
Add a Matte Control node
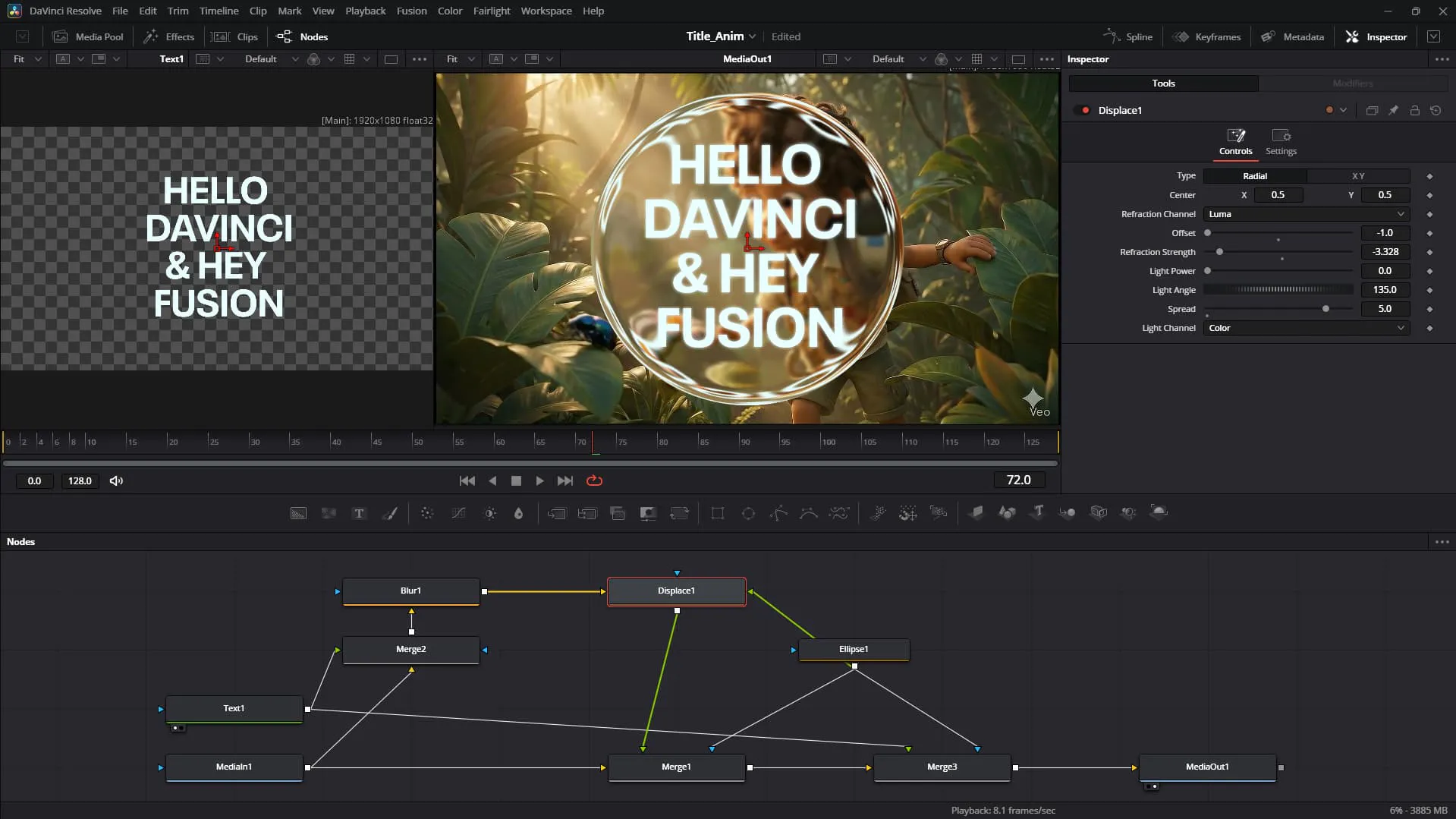[648, 513]
